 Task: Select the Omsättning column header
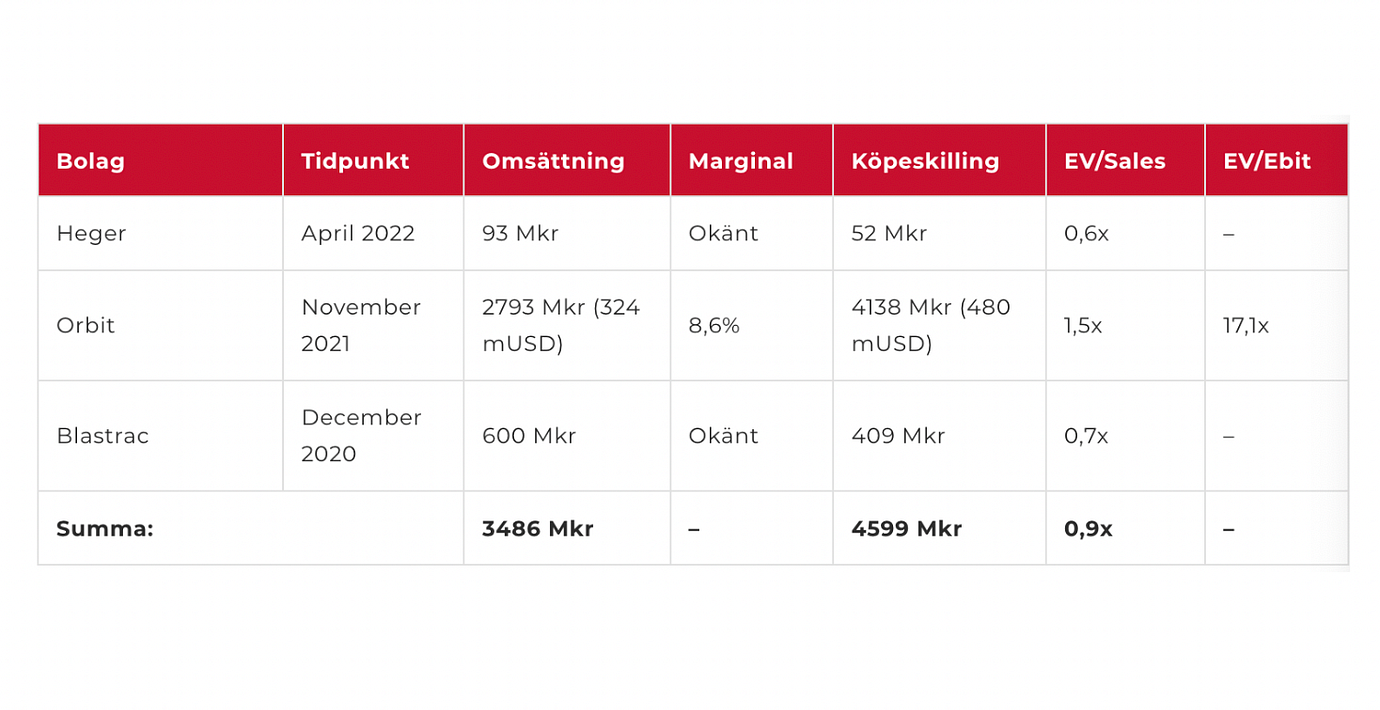point(553,161)
